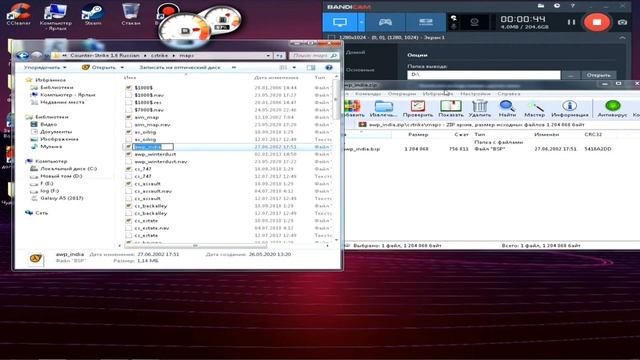Click WinRAR Удалить (Delete) toolbar icon

pos(480,109)
